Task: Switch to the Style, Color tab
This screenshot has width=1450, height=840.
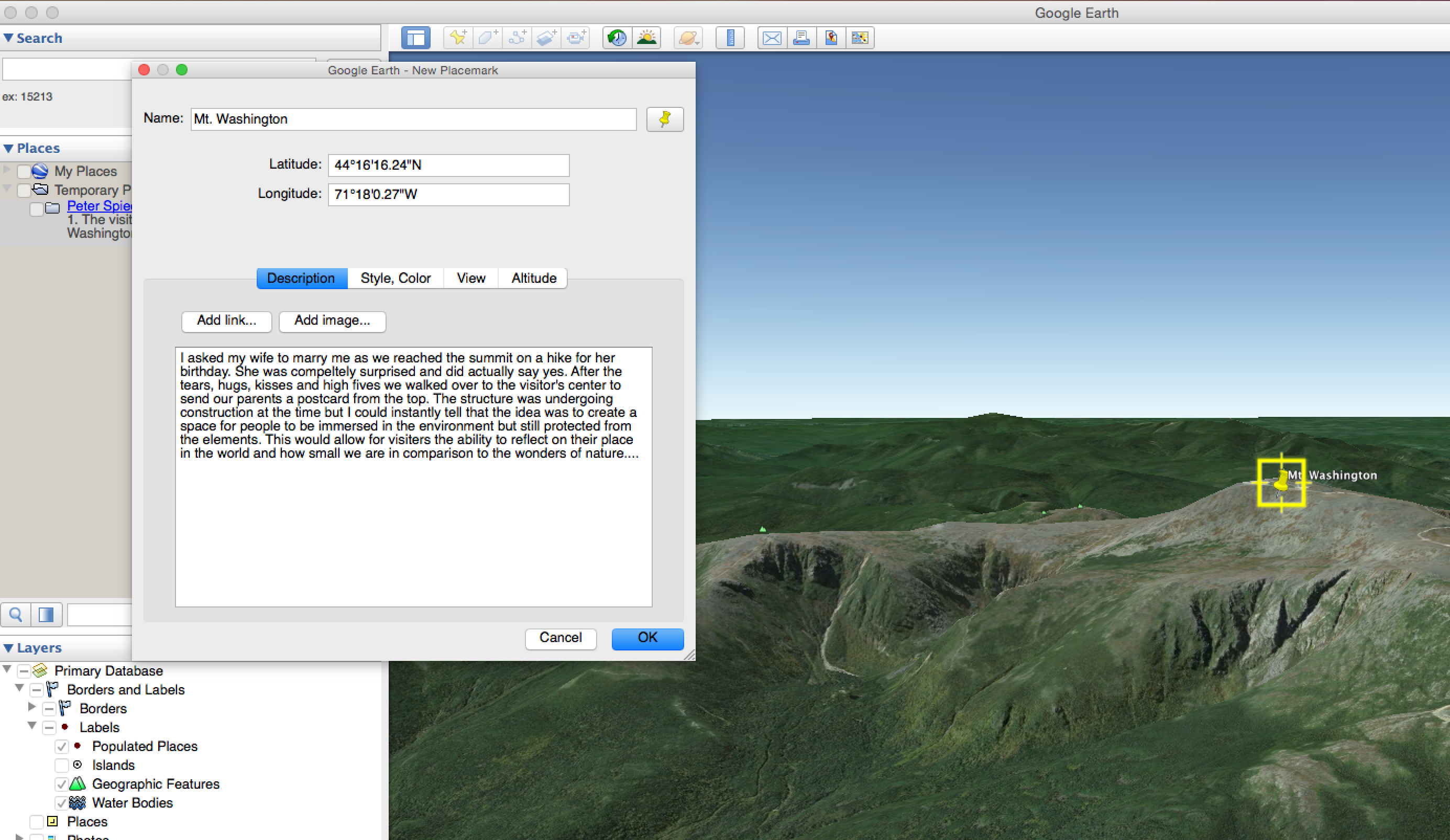Action: tap(396, 279)
